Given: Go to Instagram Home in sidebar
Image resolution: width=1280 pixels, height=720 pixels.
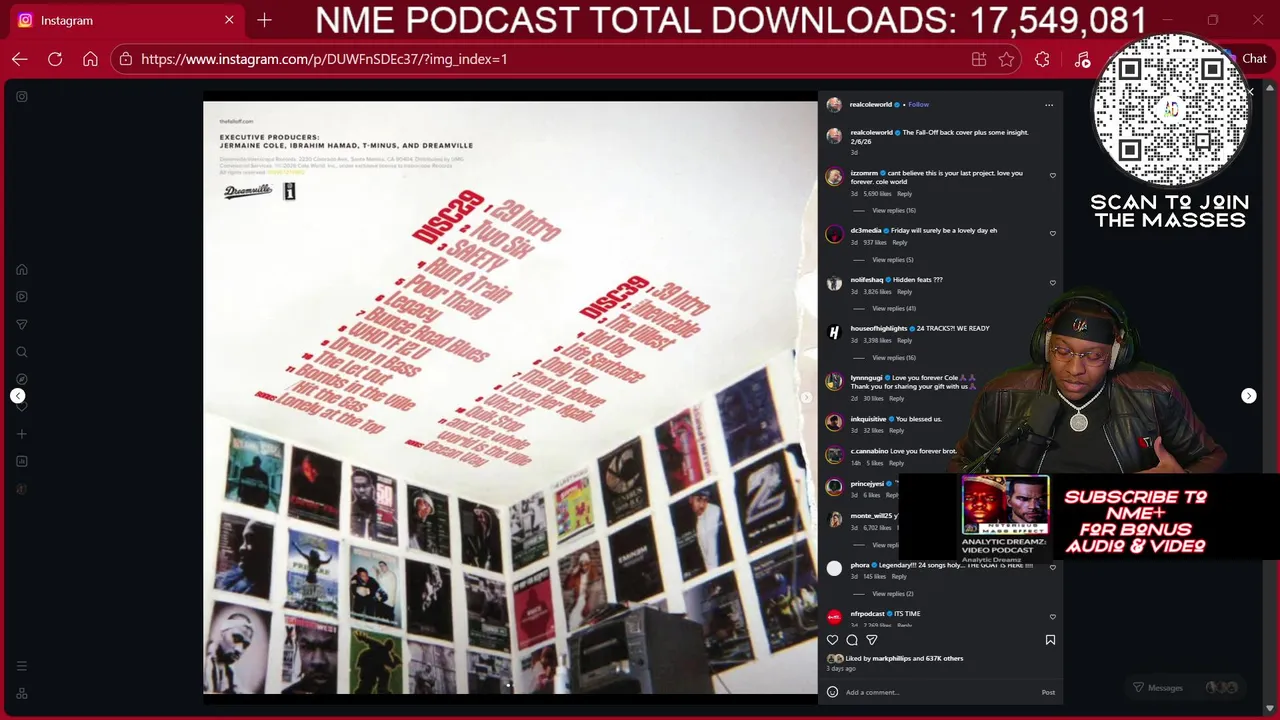Looking at the screenshot, I should tap(21, 269).
